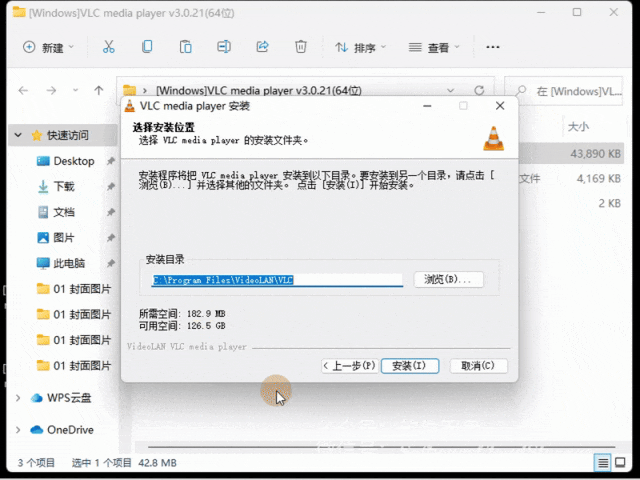Open recent locations chevron beside forward arrow
The height and width of the screenshot is (480, 640).
pos(76,90)
